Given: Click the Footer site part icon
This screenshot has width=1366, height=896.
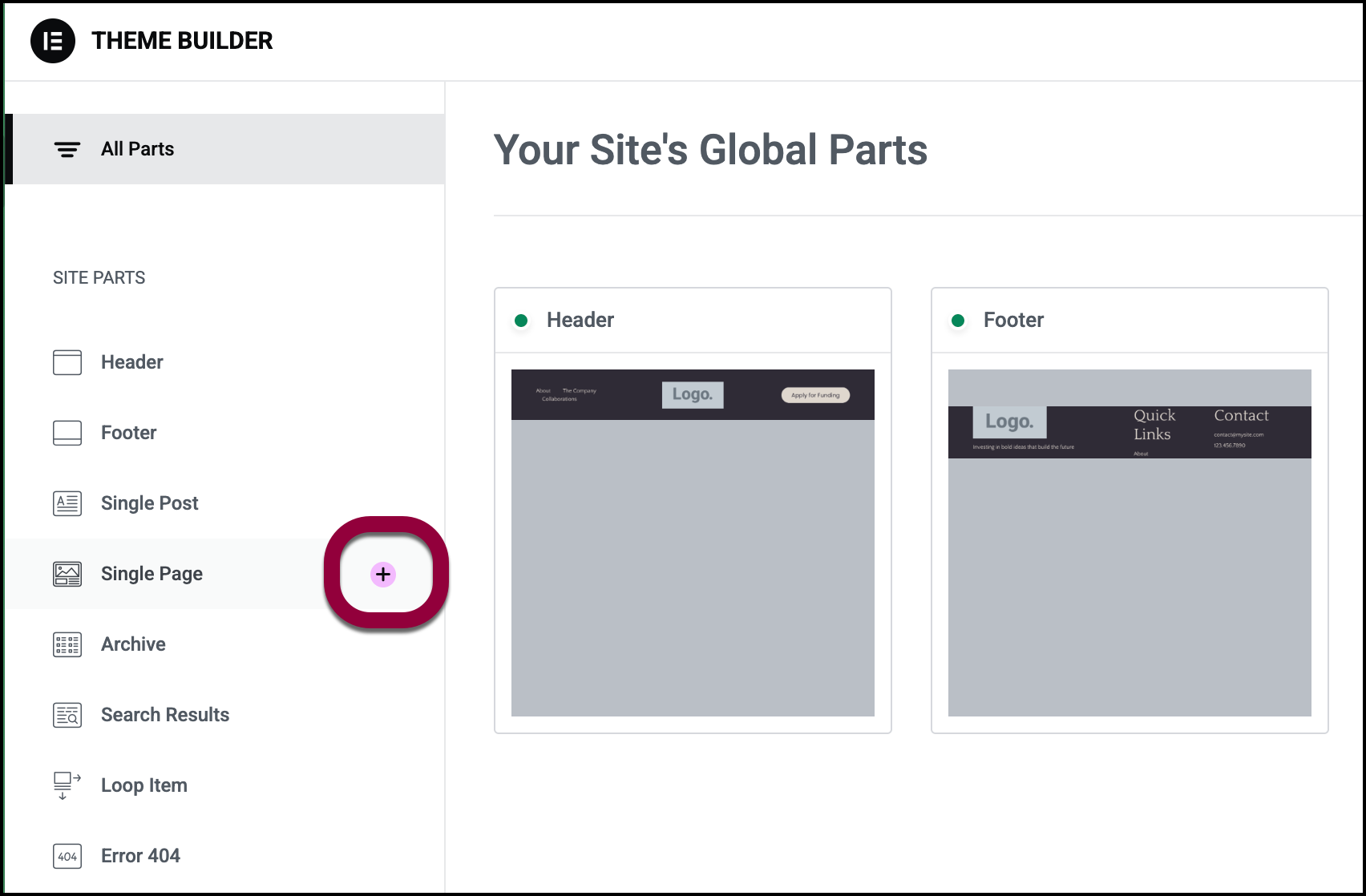Looking at the screenshot, I should click(x=67, y=433).
